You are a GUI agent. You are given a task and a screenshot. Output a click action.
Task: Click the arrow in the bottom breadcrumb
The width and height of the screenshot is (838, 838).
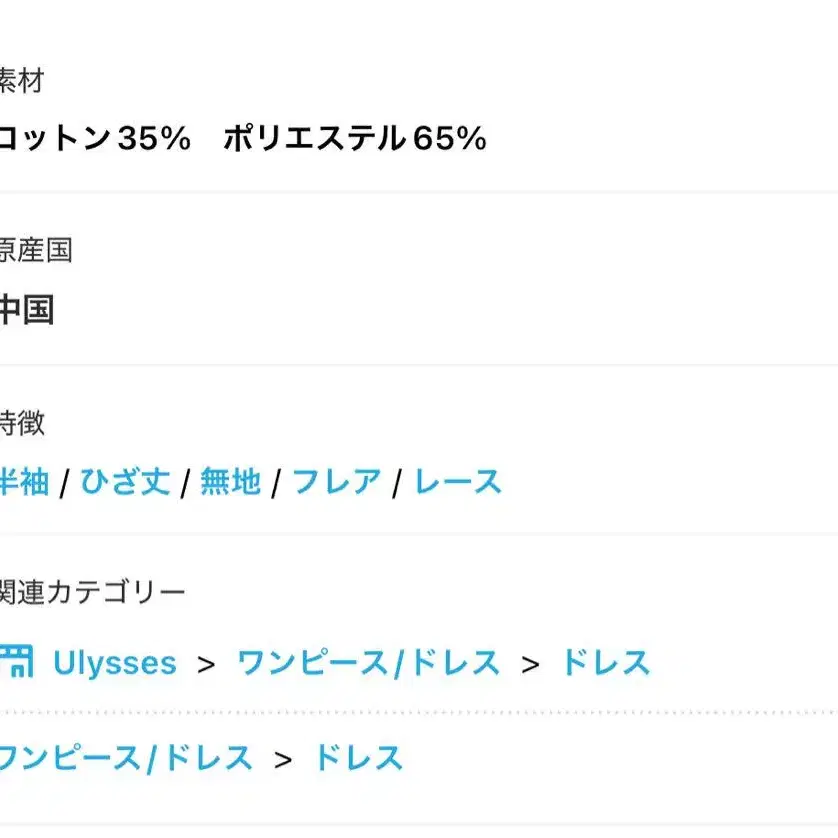283,761
